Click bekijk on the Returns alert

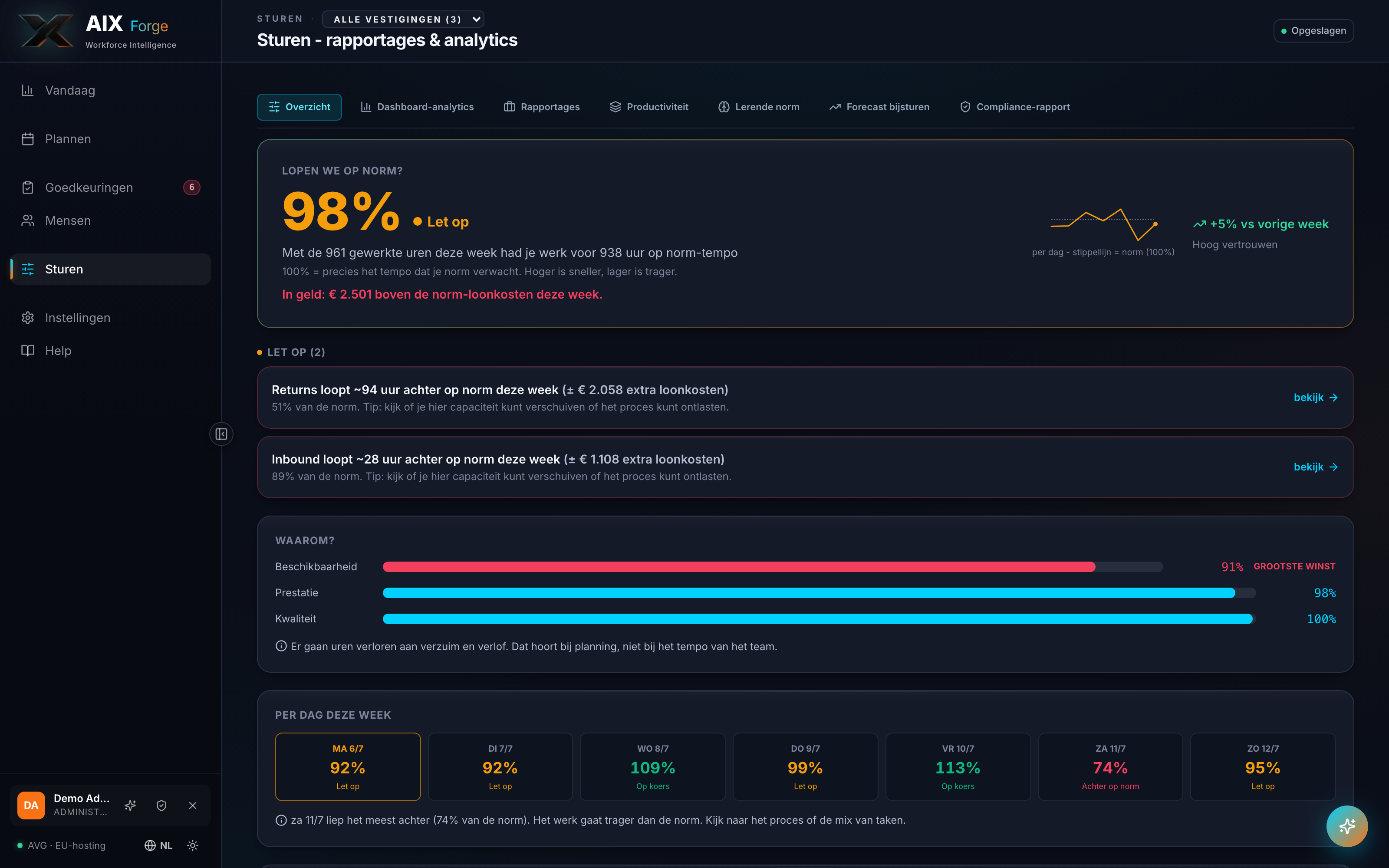[x=1316, y=397]
